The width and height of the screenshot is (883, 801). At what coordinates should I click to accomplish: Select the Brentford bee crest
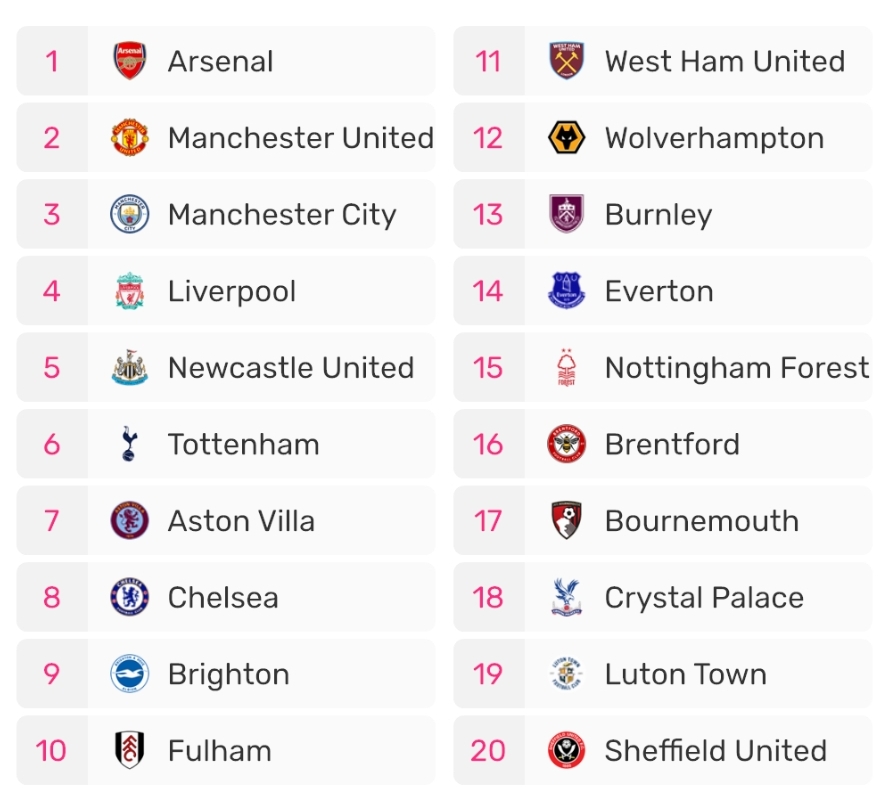coord(567,445)
